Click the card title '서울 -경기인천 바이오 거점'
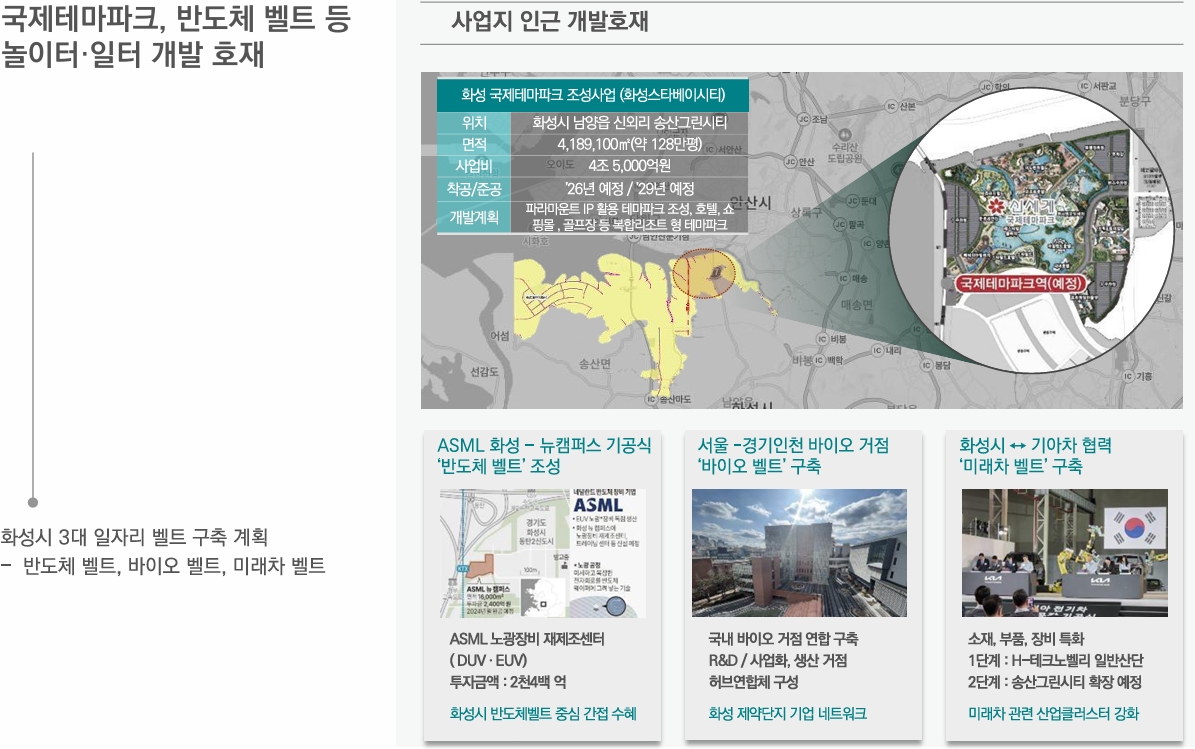 793,445
